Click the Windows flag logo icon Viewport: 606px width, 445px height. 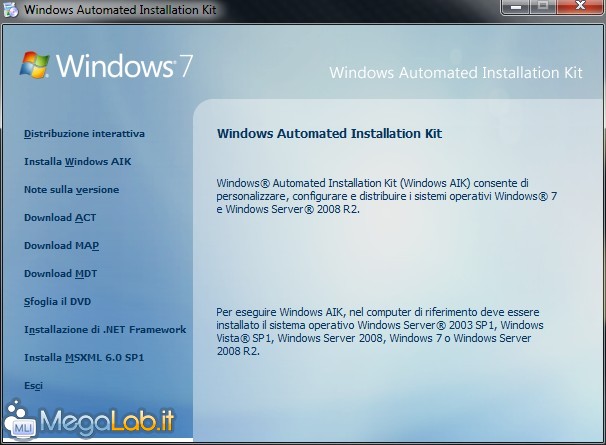tap(36, 64)
